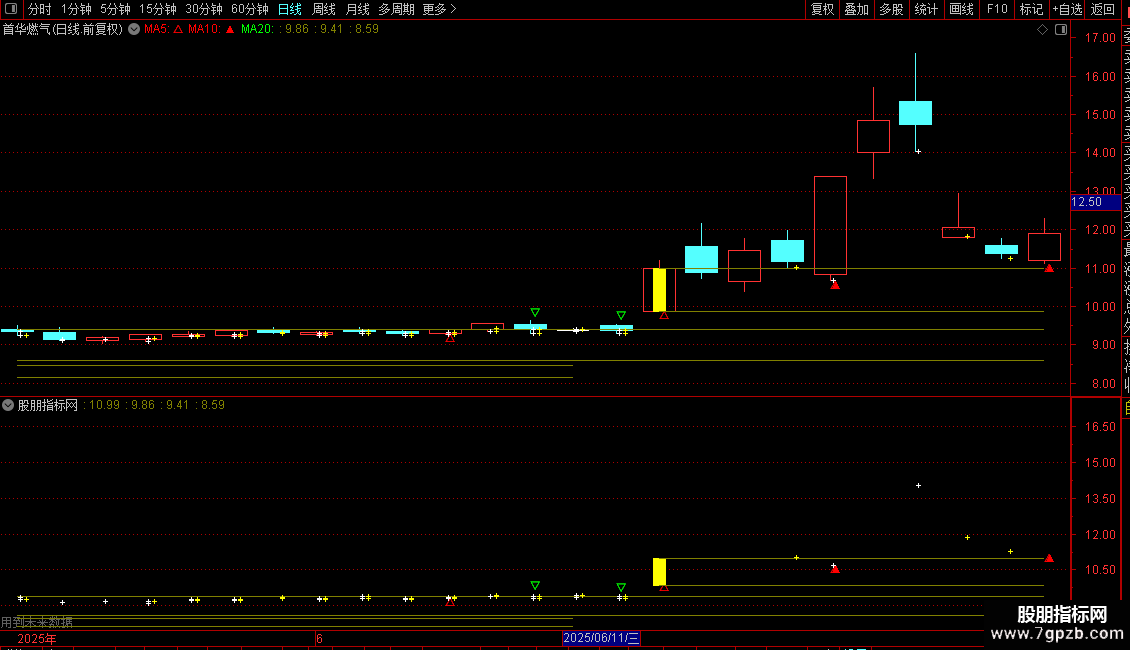1130x650 pixels.
Task: Click the green MA20 label
Action: click(258, 29)
